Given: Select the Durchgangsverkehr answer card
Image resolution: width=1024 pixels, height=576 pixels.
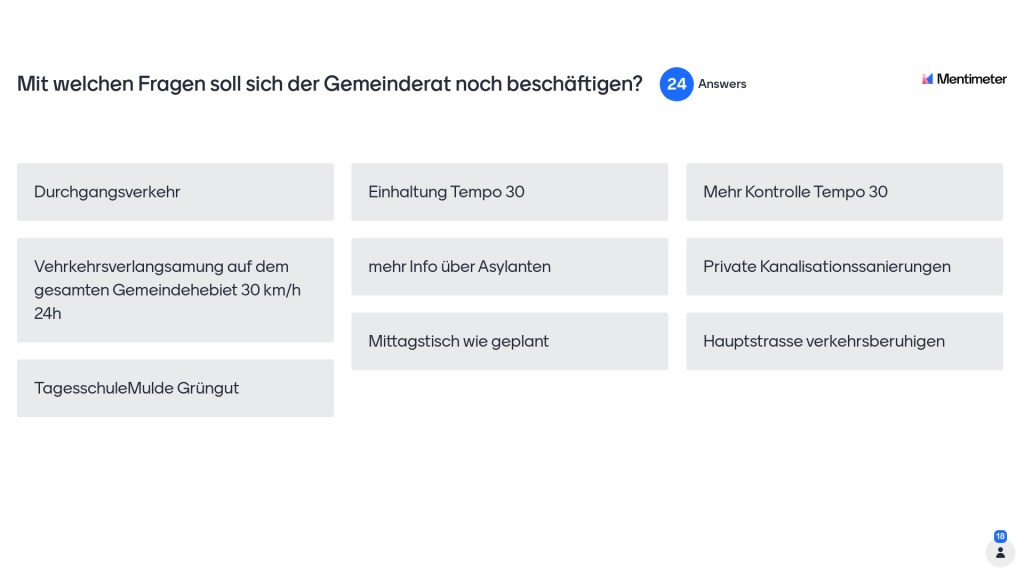Looking at the screenshot, I should tap(175, 192).
